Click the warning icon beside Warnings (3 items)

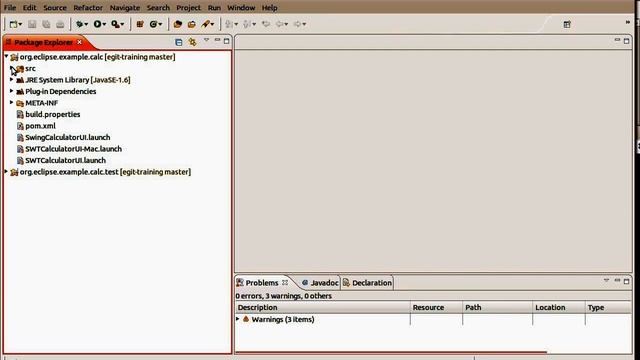246,319
